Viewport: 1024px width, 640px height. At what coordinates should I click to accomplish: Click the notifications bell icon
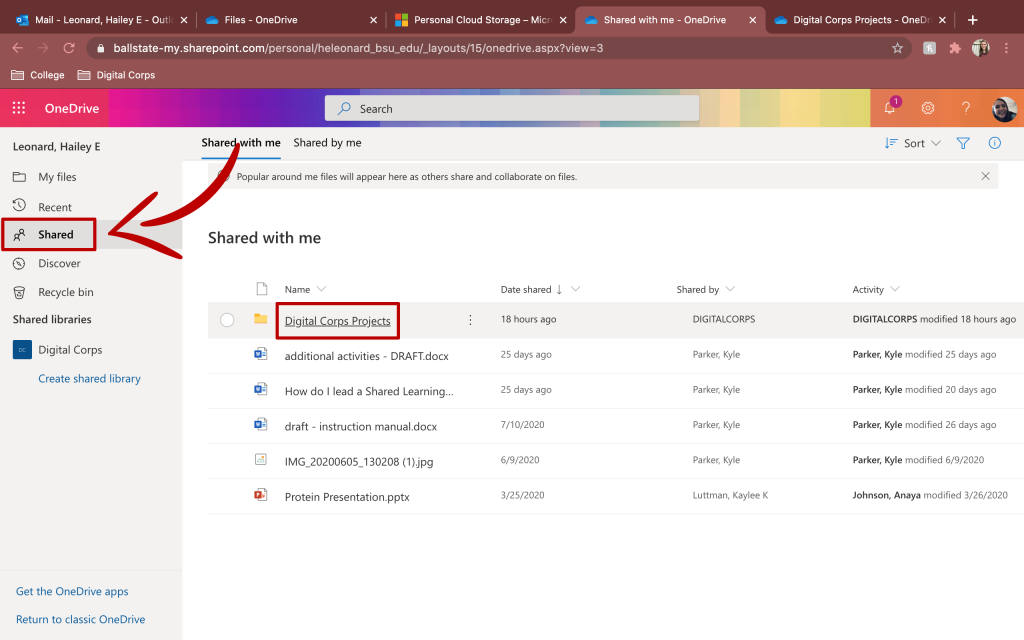[889, 108]
